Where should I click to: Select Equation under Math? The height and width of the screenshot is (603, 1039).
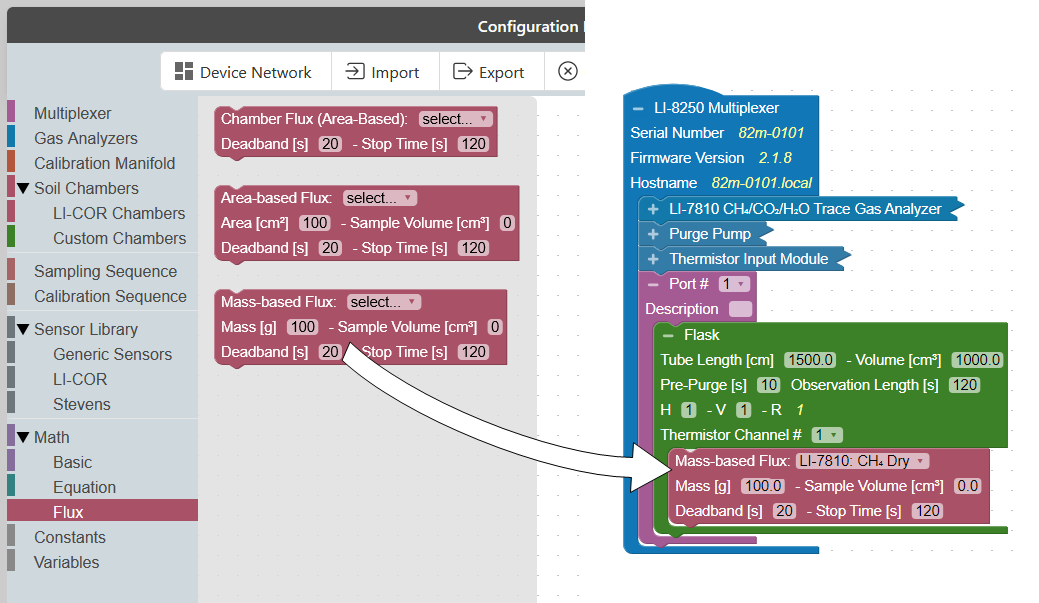[x=84, y=487]
